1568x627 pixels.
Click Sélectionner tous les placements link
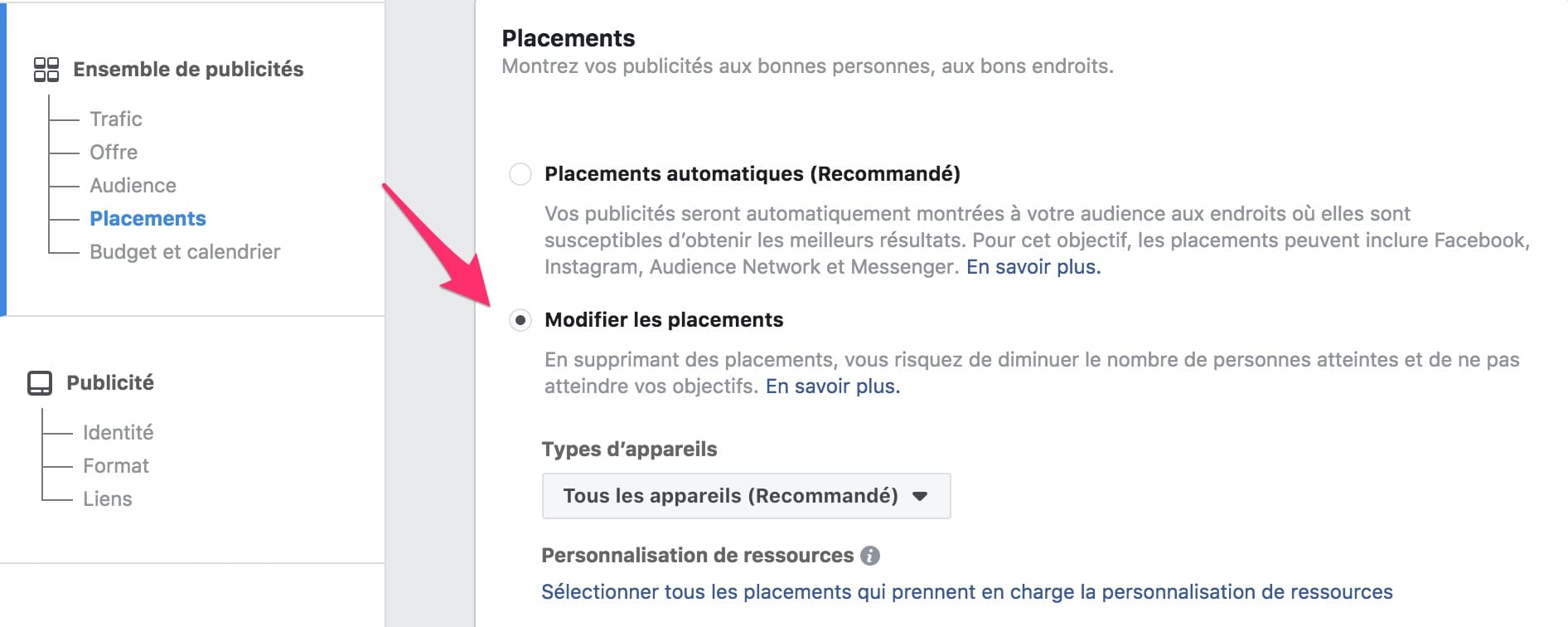967,592
